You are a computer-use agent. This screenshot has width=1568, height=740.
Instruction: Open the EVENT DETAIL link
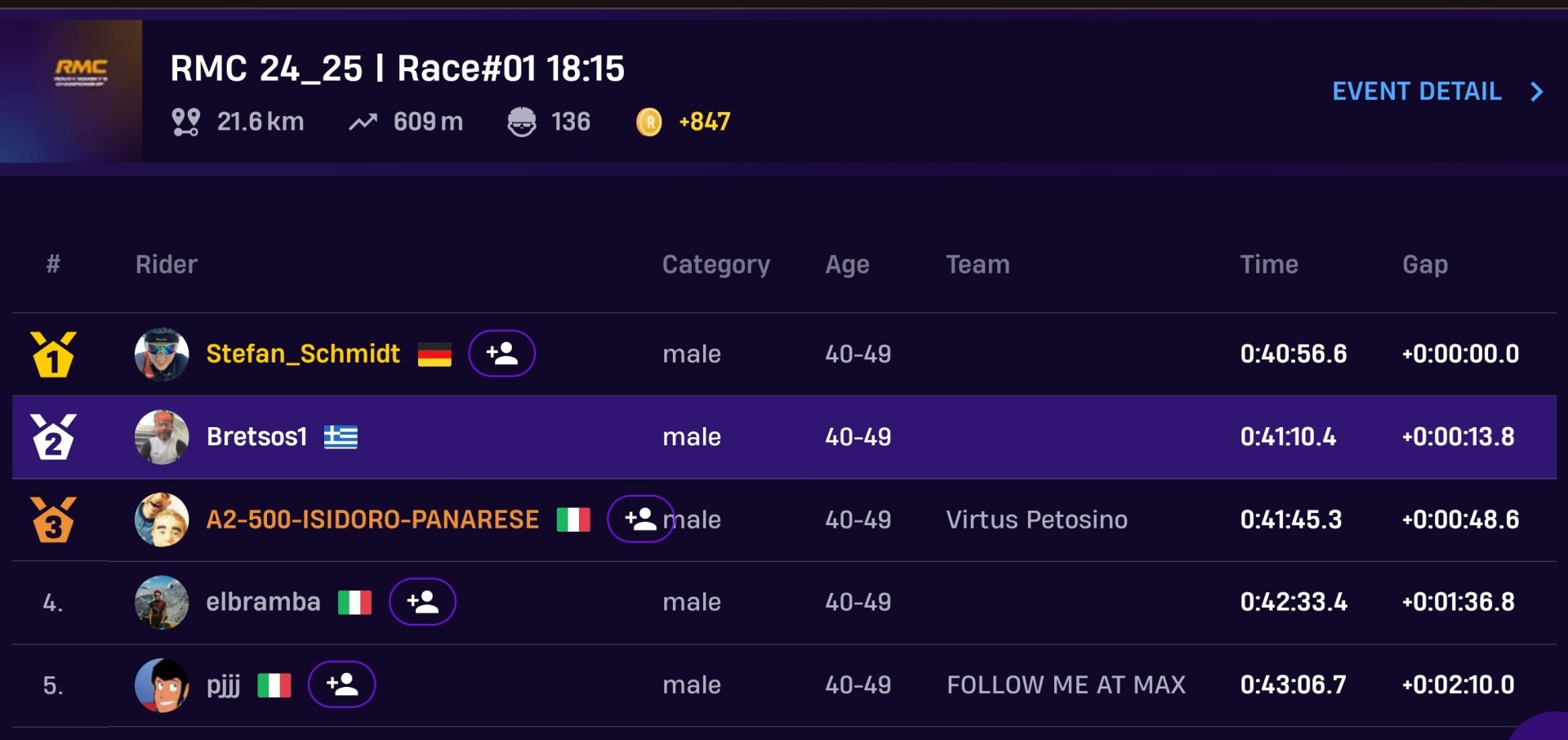point(1416,91)
